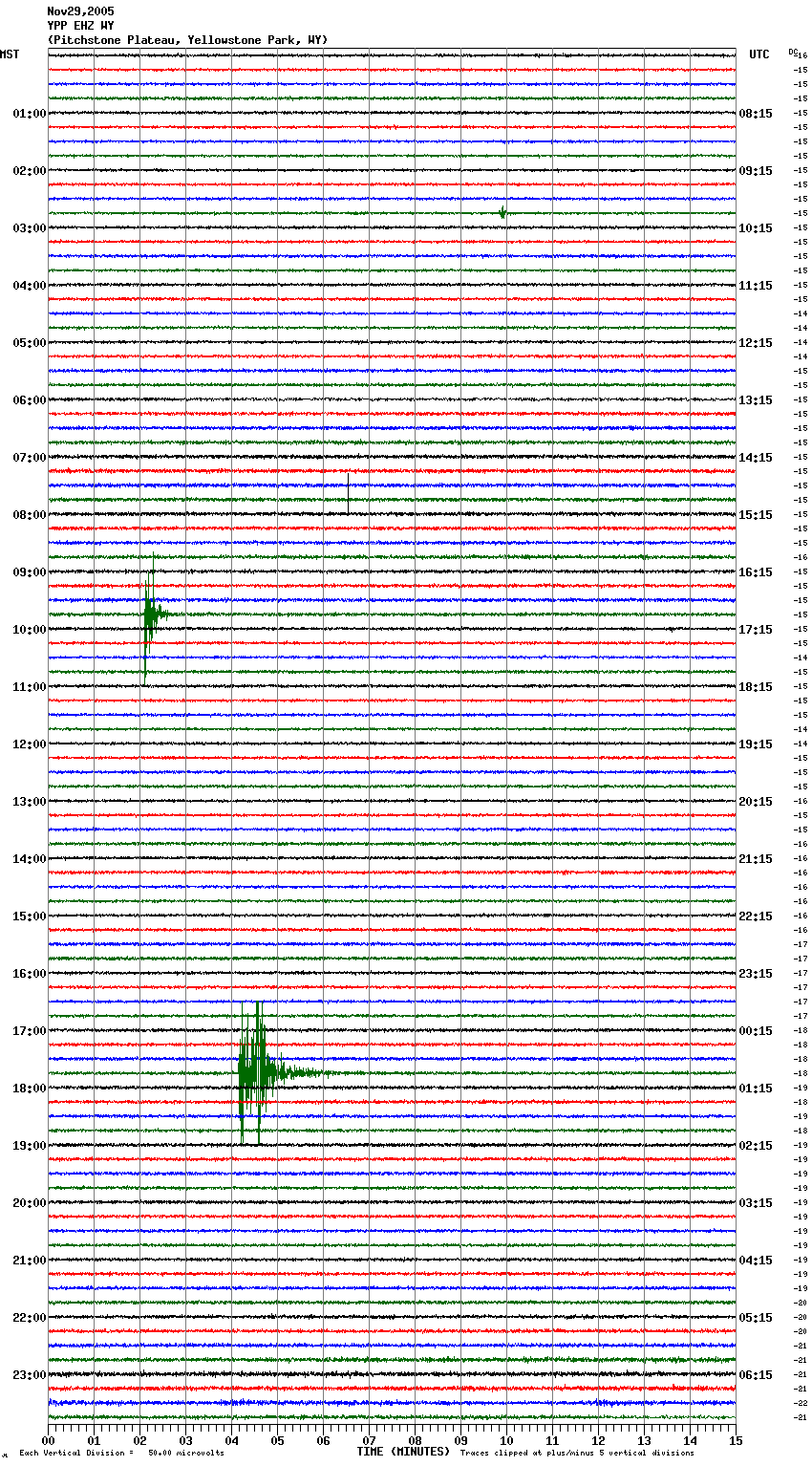Image resolution: width=812 pixels, height=1466 pixels.
Task: Click the bottom axis minute tick "08"
Action: [x=415, y=1440]
